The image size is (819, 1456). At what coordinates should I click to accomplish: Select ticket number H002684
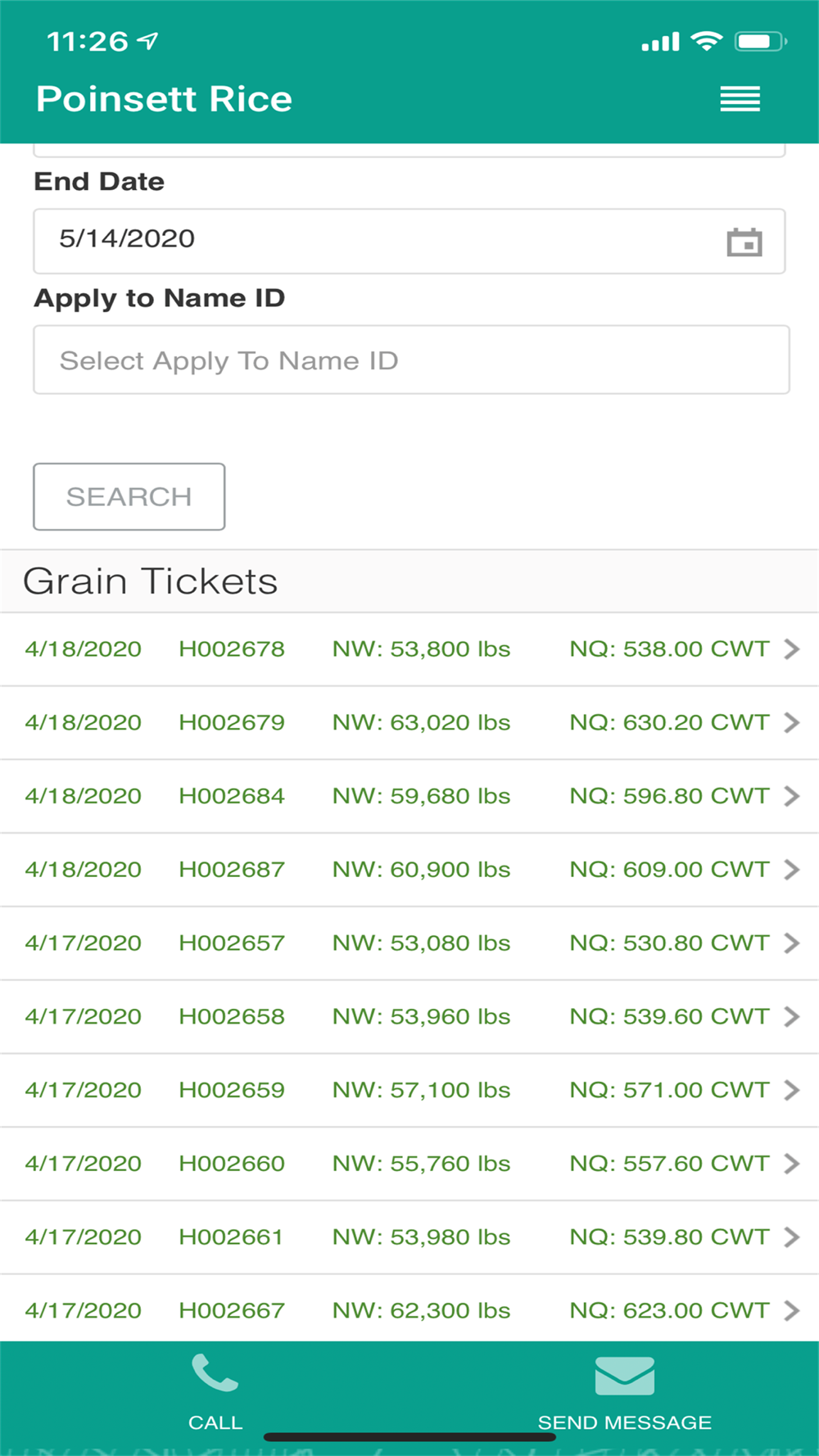[x=232, y=796]
